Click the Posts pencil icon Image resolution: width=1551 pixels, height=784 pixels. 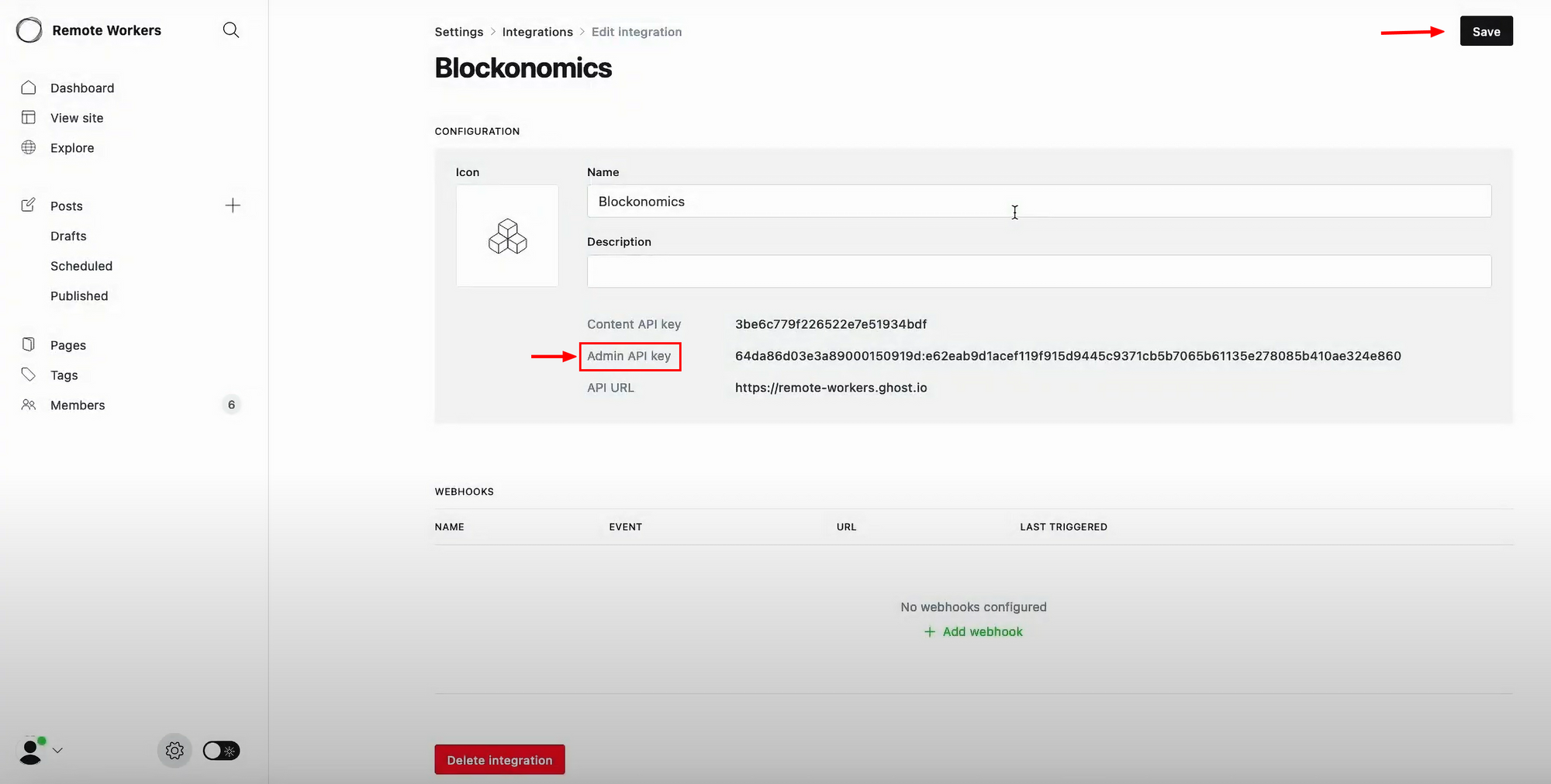pyautogui.click(x=29, y=205)
